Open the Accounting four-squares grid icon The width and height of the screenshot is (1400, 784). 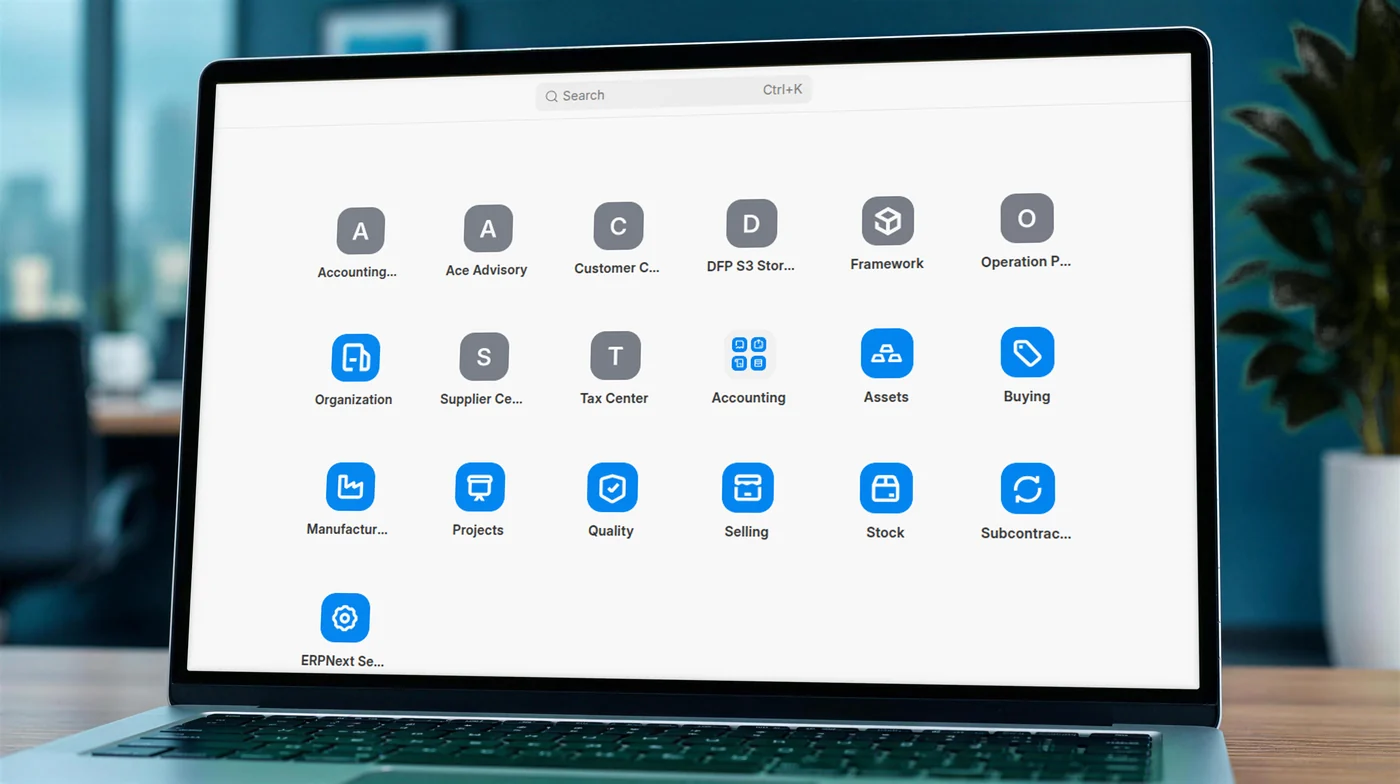(x=749, y=355)
